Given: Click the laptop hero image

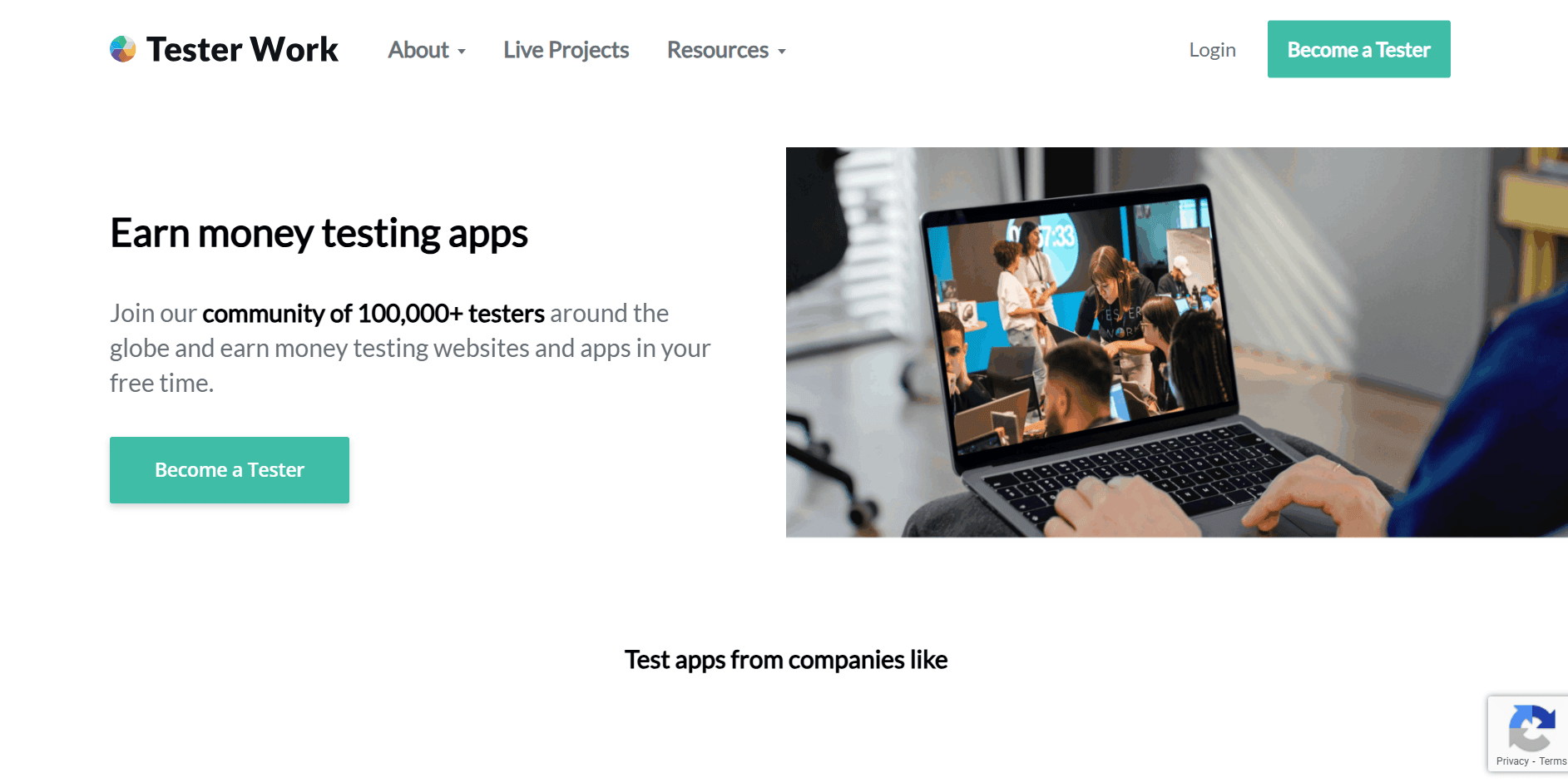Looking at the screenshot, I should tap(1176, 342).
